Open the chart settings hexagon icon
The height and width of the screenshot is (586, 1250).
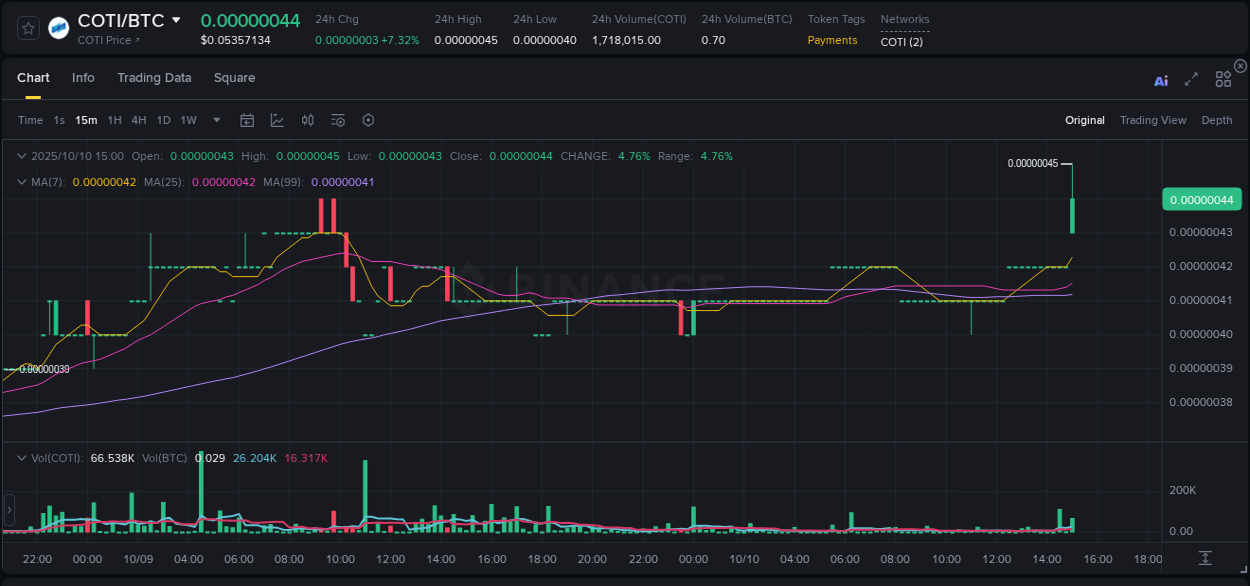[368, 120]
